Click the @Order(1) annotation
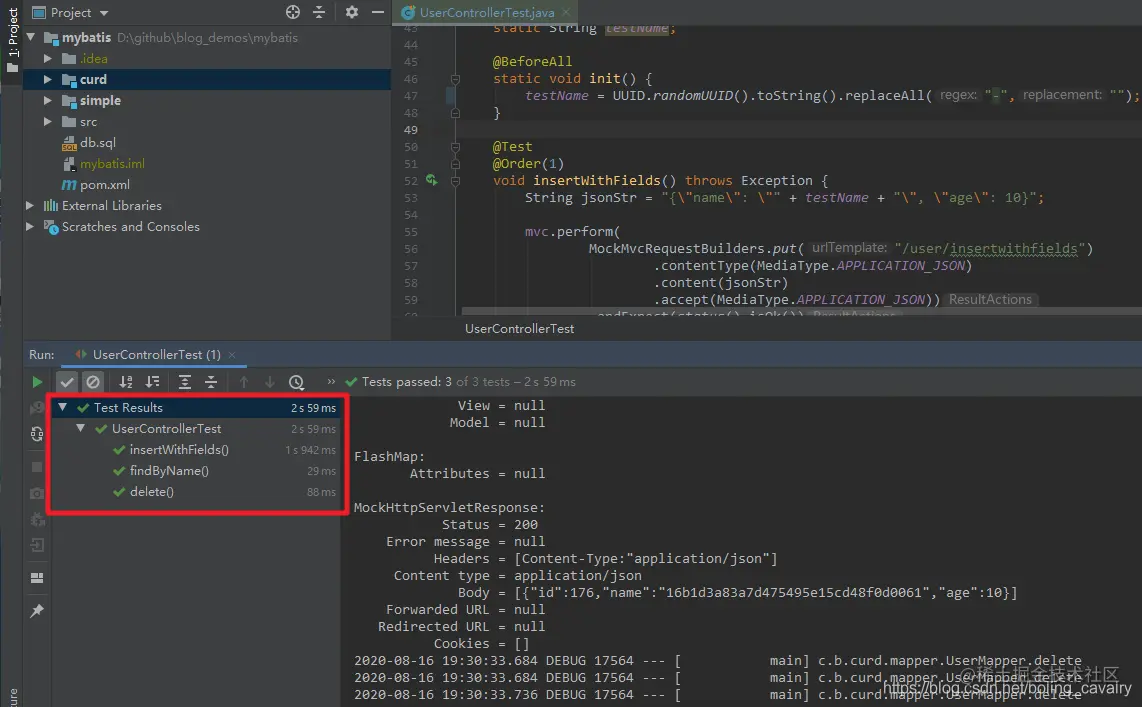 (x=528, y=164)
